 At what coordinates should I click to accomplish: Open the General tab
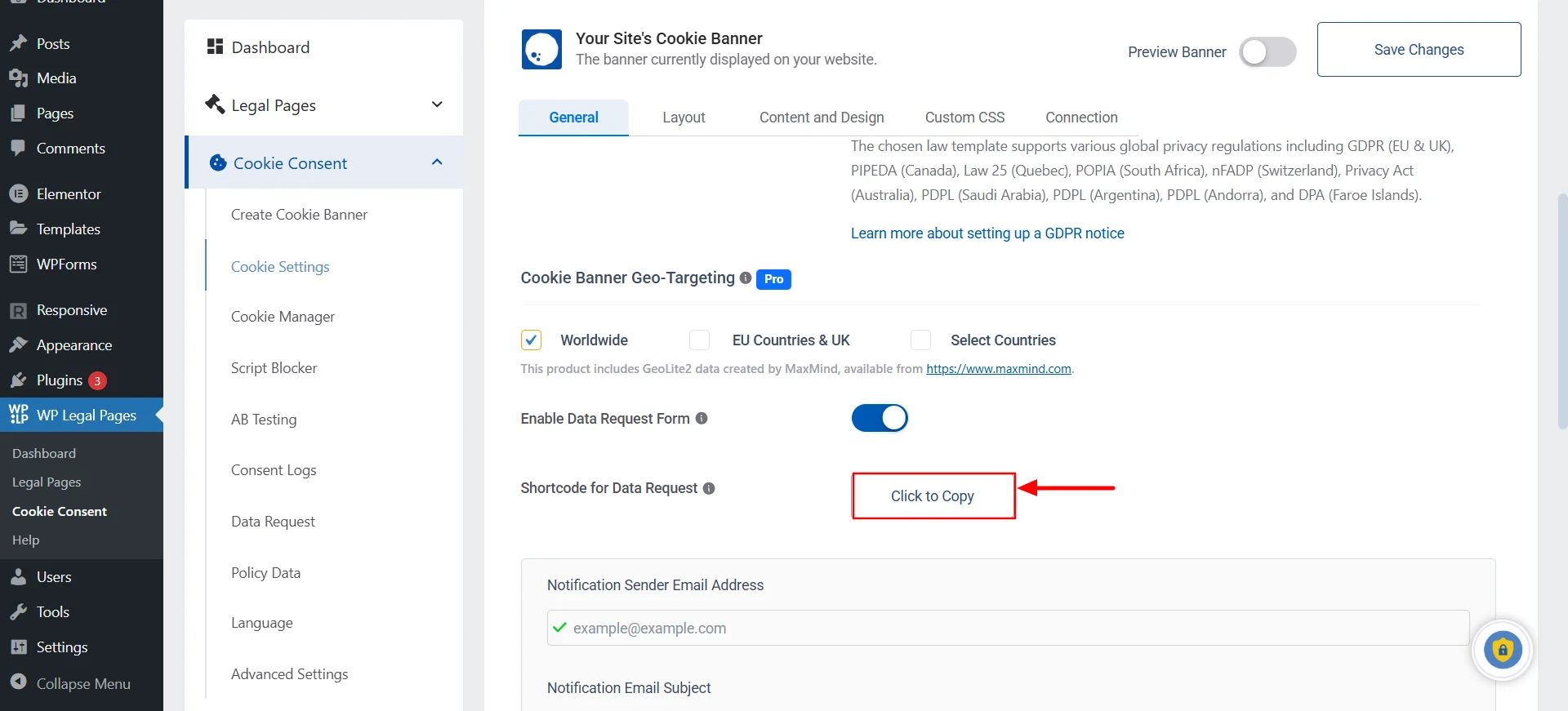573,118
